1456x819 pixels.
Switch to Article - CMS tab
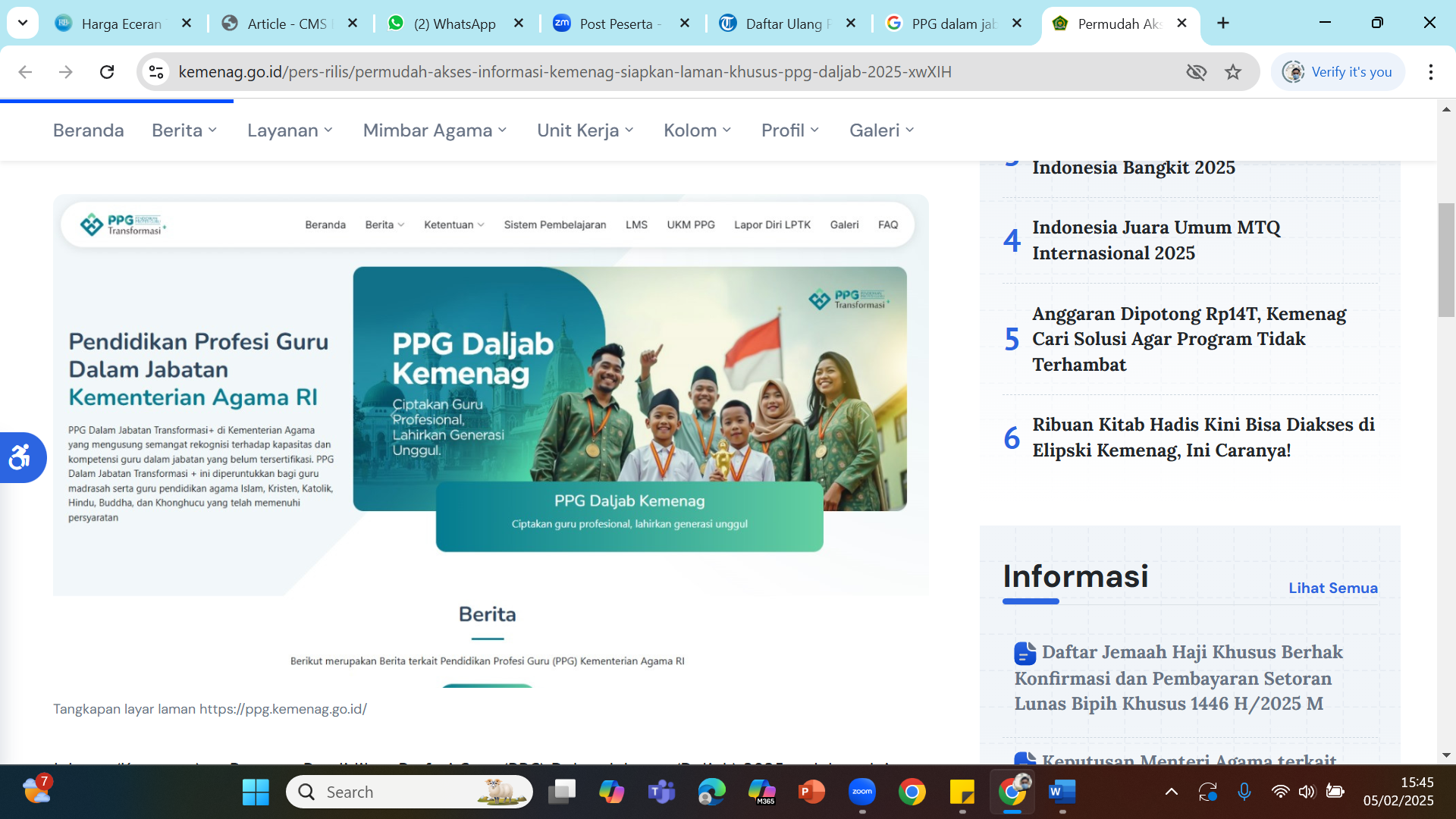tap(288, 24)
